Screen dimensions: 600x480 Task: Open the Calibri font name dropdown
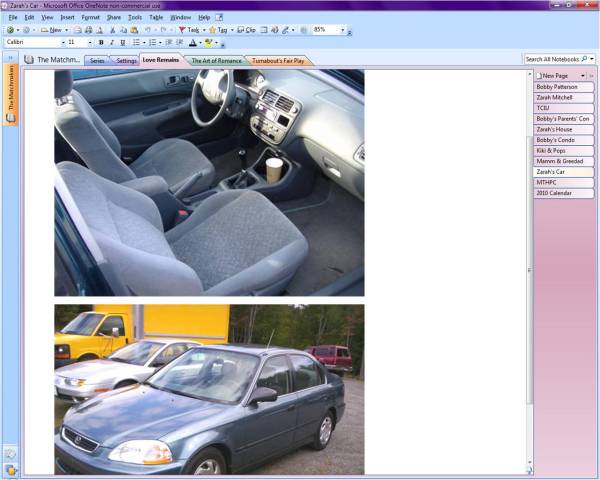click(x=61, y=43)
